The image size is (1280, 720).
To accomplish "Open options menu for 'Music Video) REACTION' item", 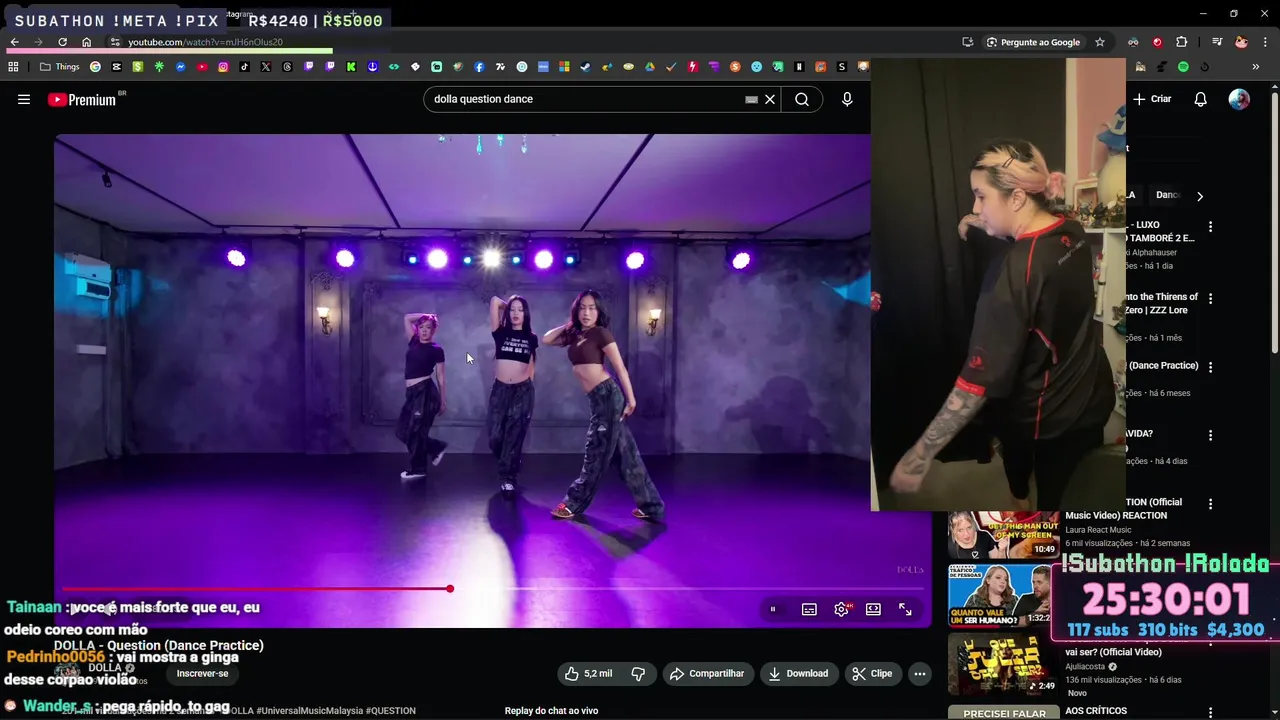I will pyautogui.click(x=1210, y=504).
